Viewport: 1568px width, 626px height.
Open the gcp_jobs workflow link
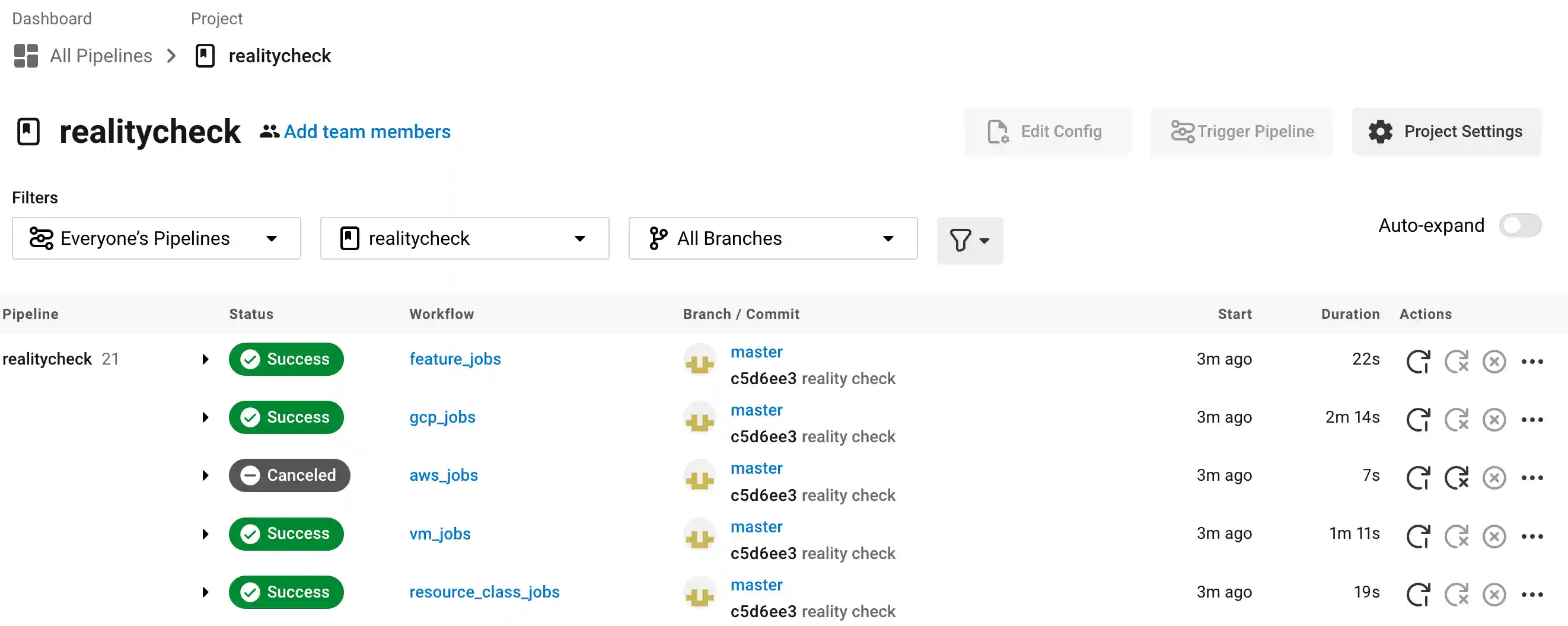[442, 417]
